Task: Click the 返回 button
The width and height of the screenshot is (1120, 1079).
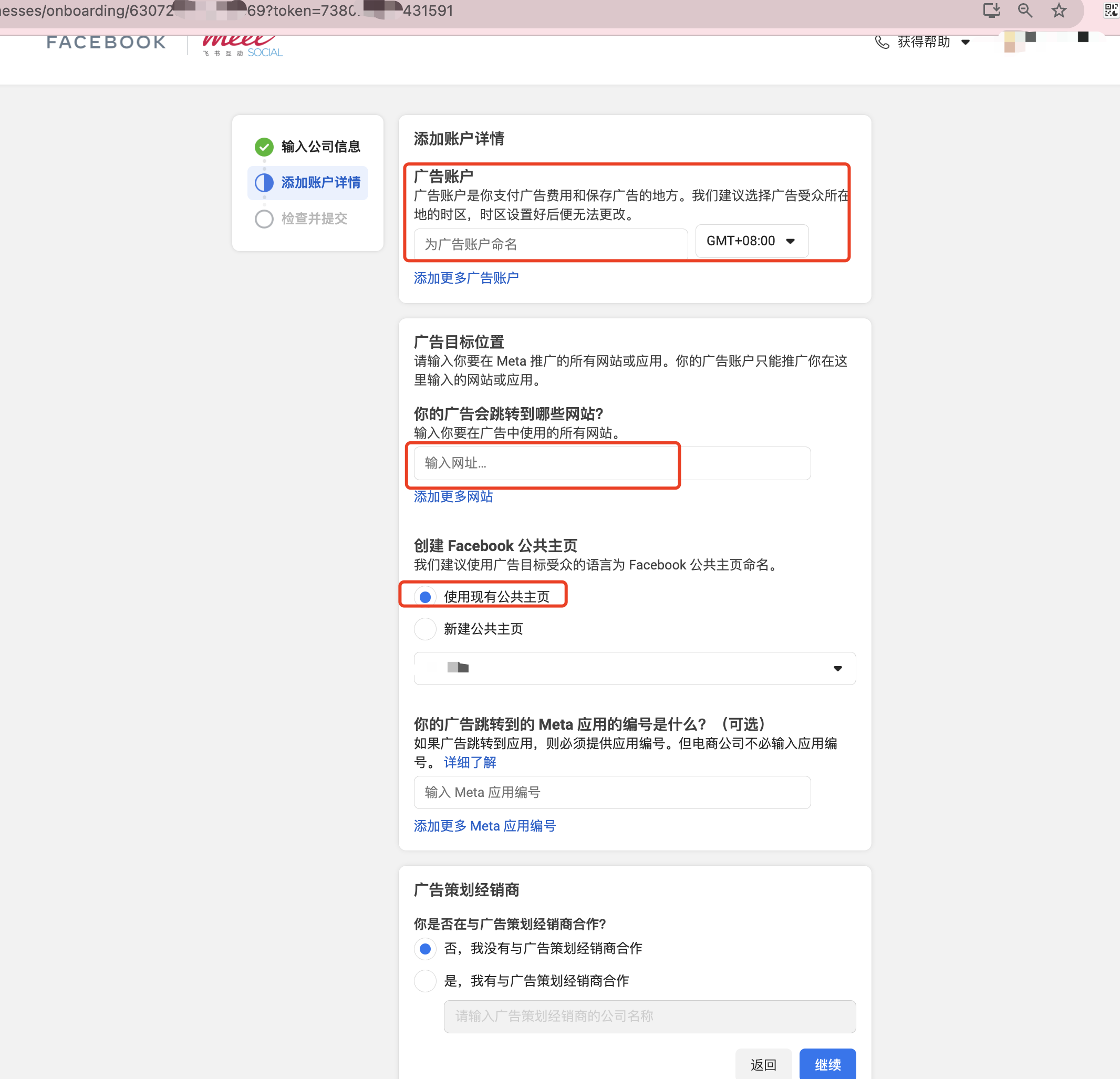Action: [x=763, y=1065]
